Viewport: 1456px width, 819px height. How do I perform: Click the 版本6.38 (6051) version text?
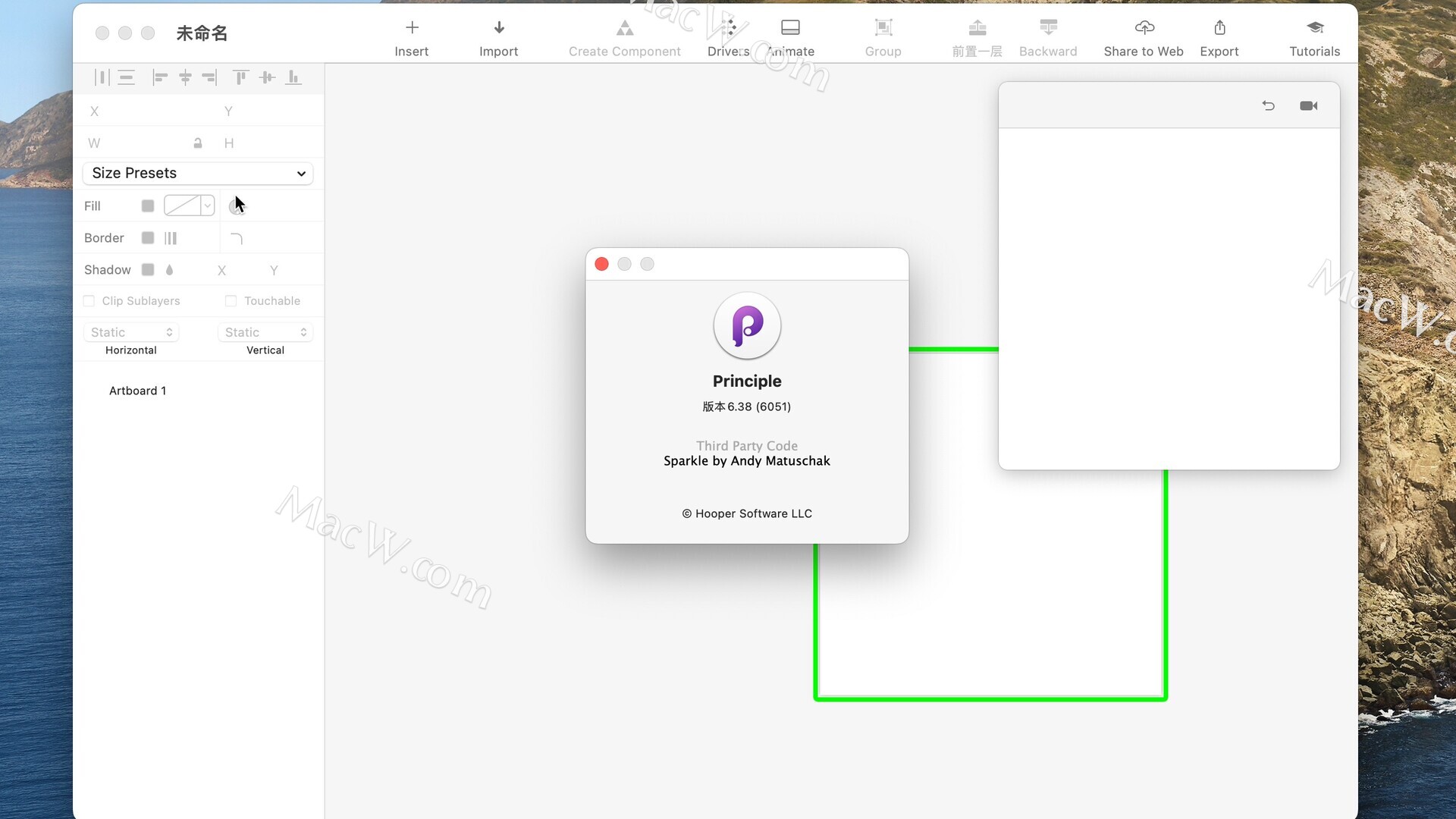coord(746,406)
